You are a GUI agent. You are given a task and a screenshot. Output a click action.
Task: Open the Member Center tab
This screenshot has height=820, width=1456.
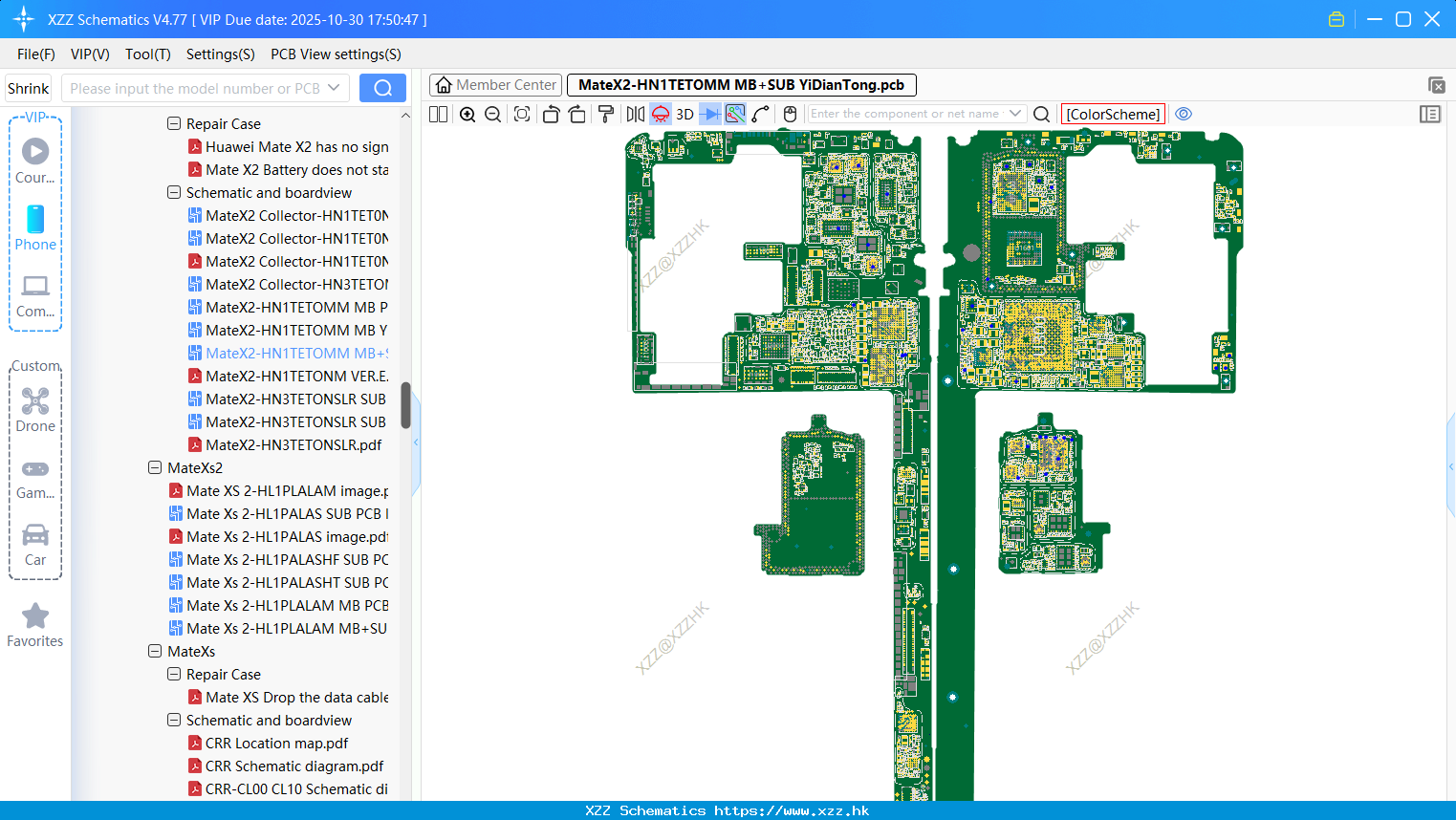(x=495, y=85)
